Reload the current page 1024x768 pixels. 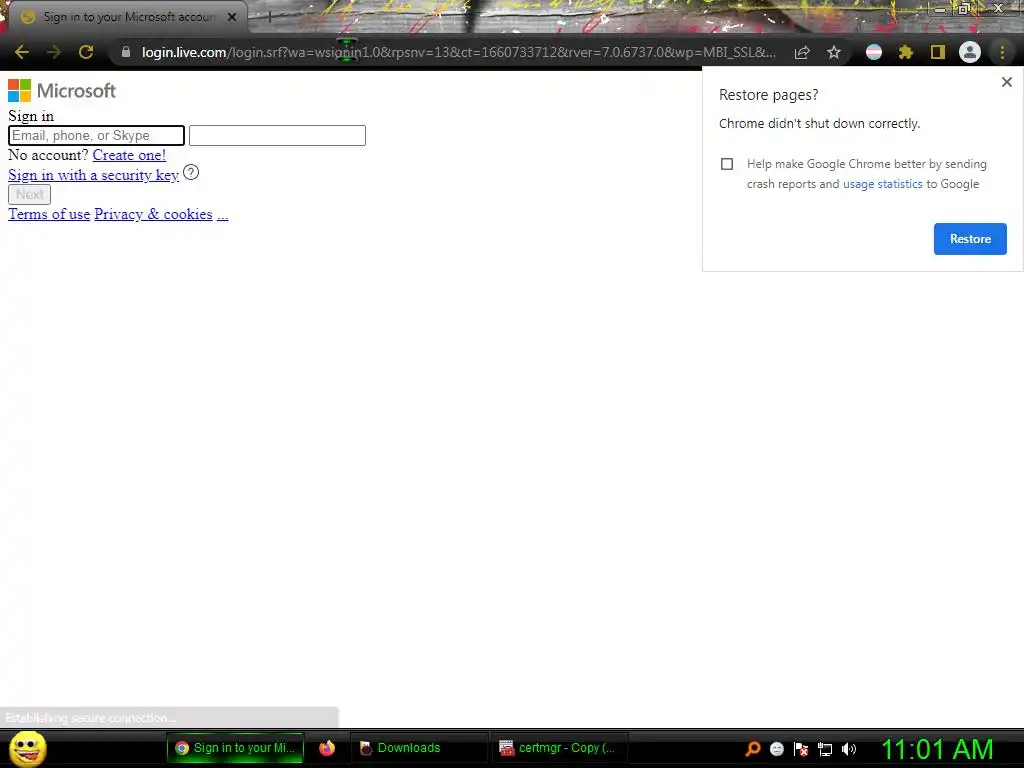point(86,52)
